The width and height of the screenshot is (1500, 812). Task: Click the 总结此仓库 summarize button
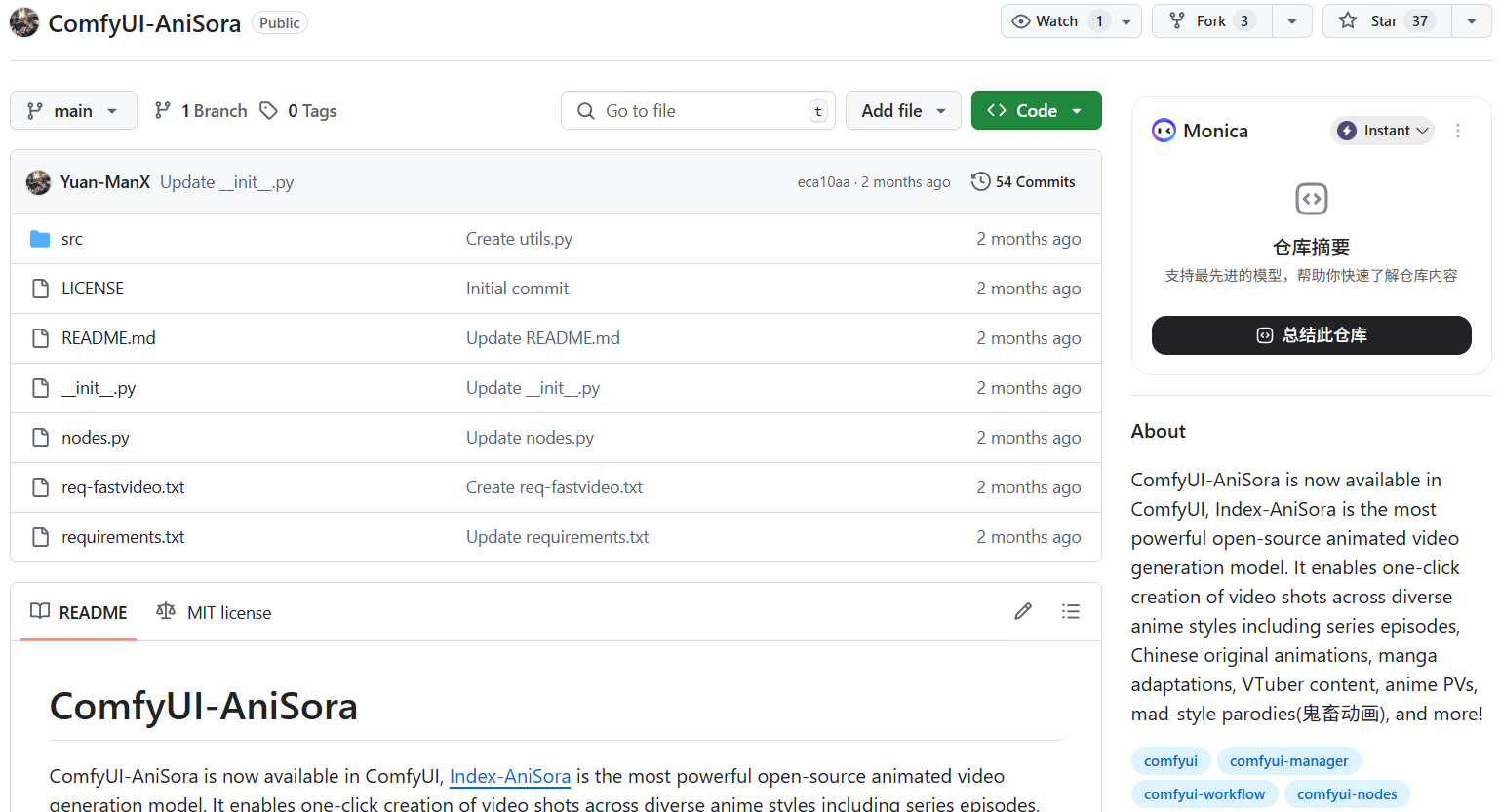point(1312,335)
